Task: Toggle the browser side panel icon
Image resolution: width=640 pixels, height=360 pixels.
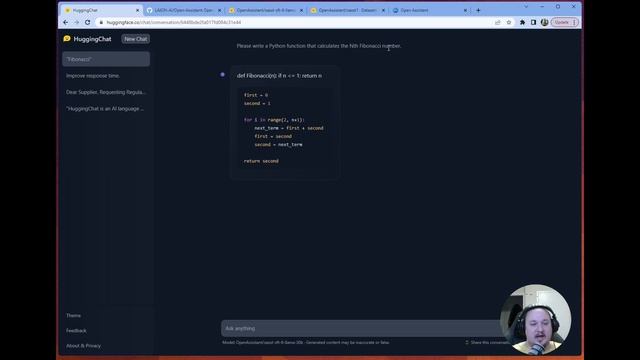Action: pyautogui.click(x=533, y=22)
